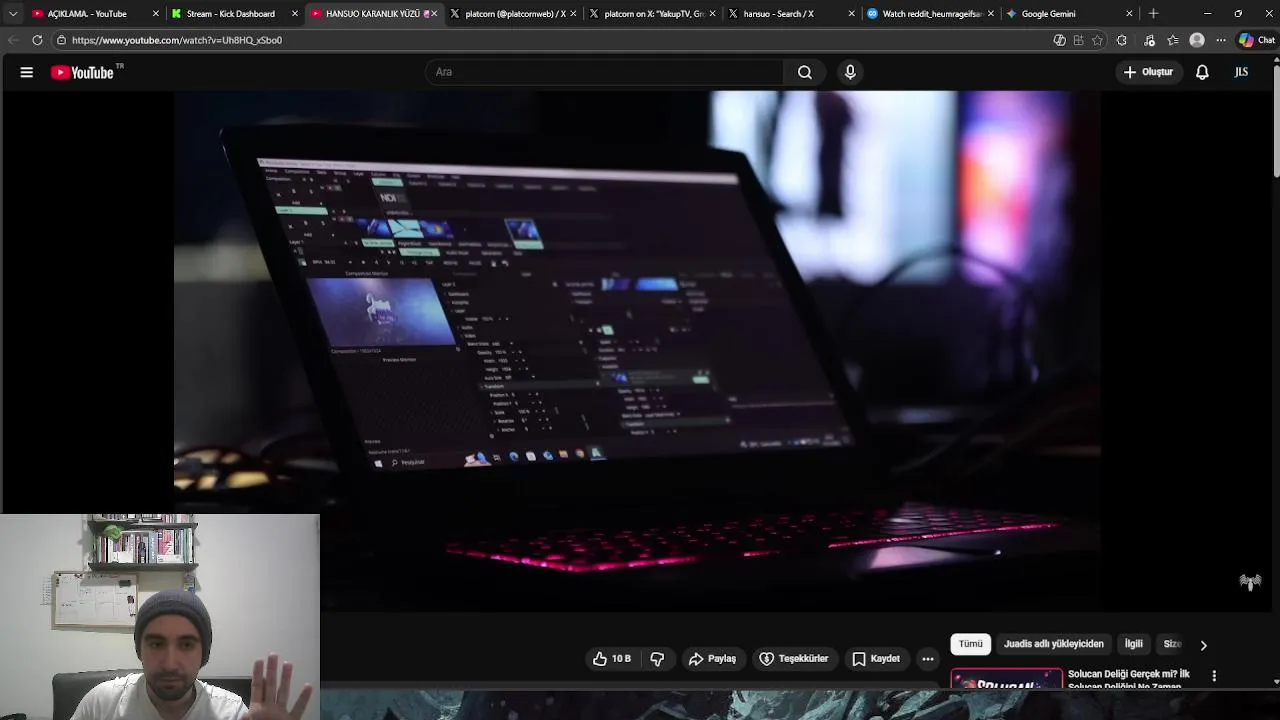Reload the page in the browser toolbar
This screenshot has width=1280, height=720.
[x=37, y=40]
